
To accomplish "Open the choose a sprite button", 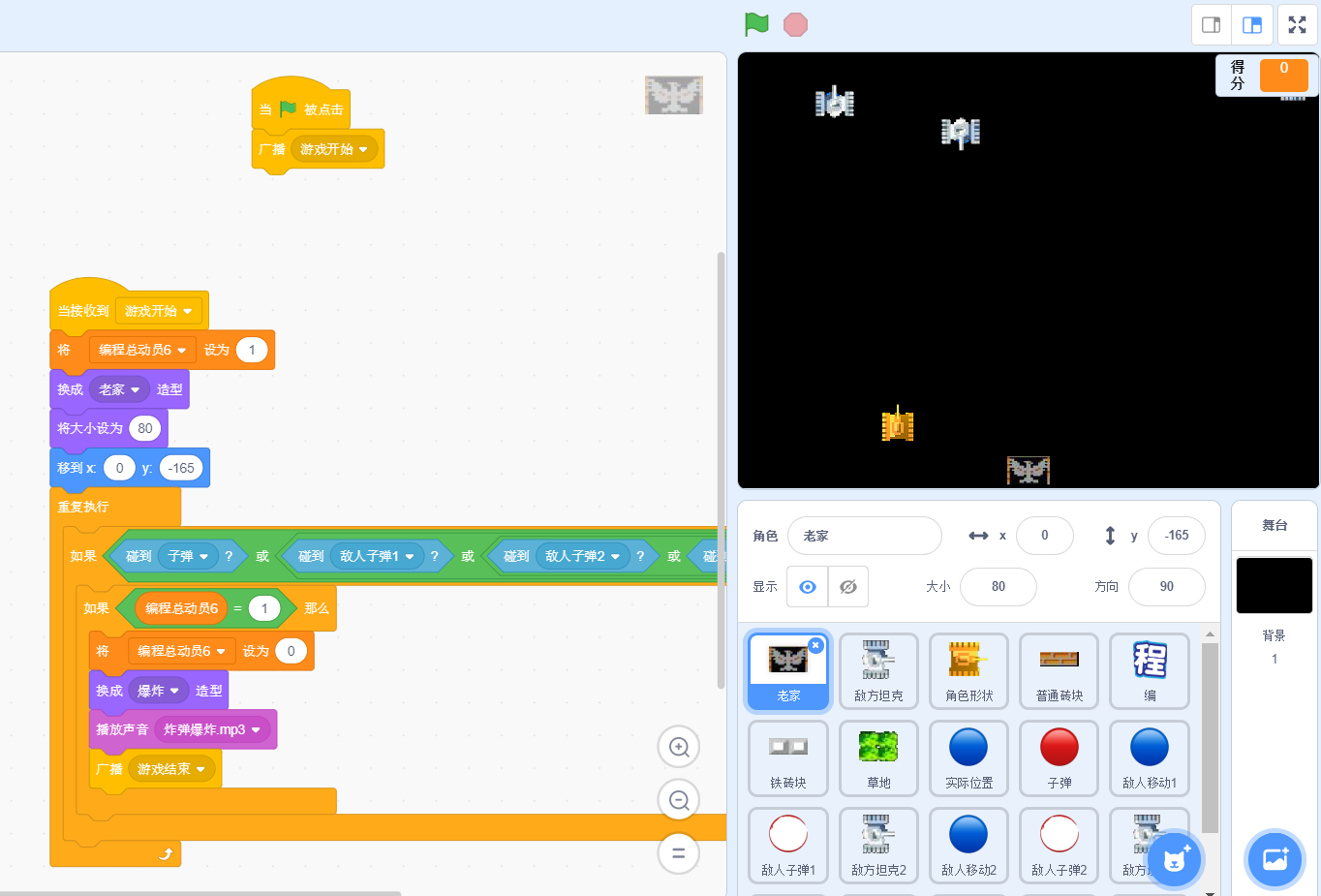I will tap(1175, 858).
